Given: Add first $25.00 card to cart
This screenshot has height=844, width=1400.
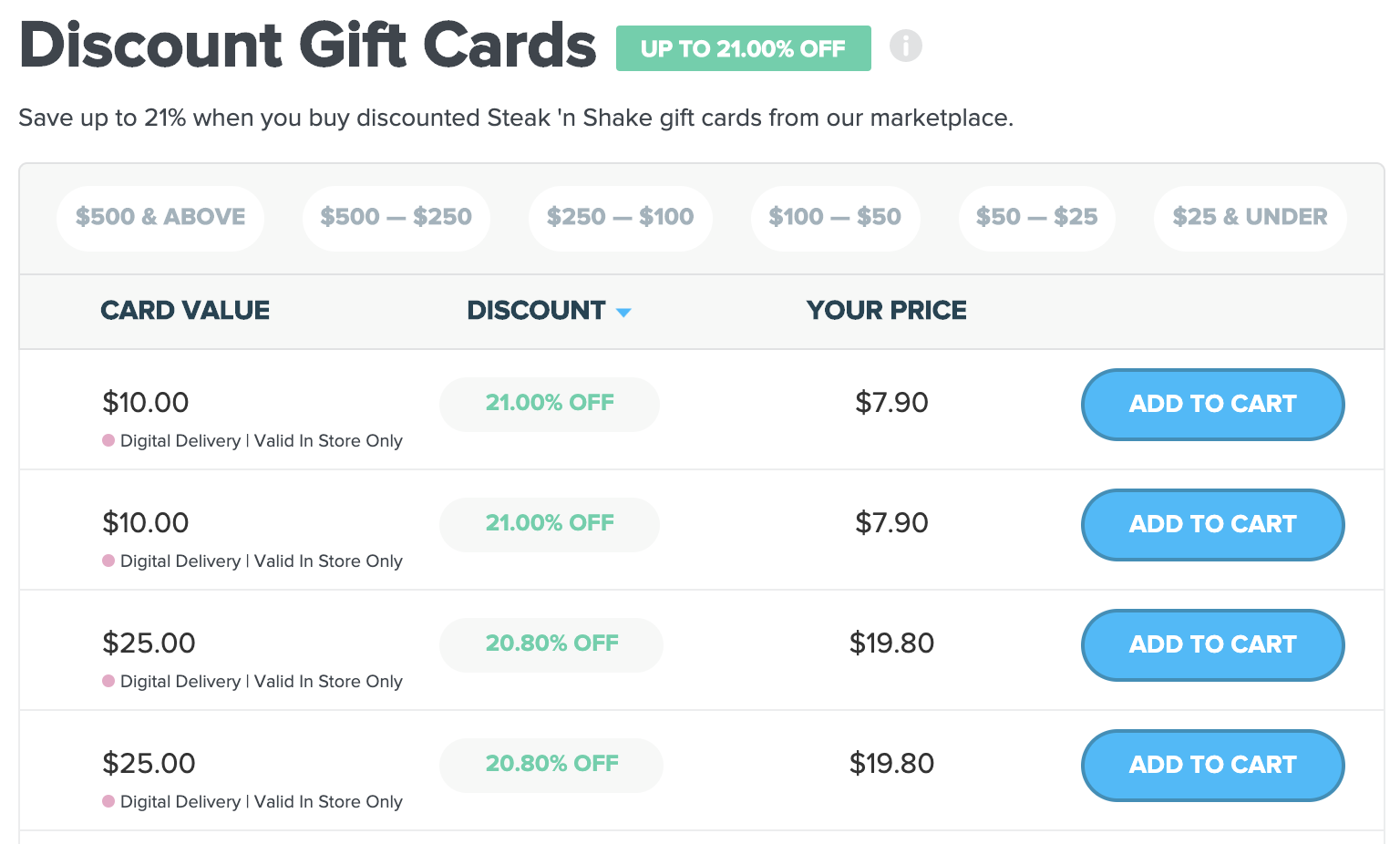Looking at the screenshot, I should pos(1212,644).
